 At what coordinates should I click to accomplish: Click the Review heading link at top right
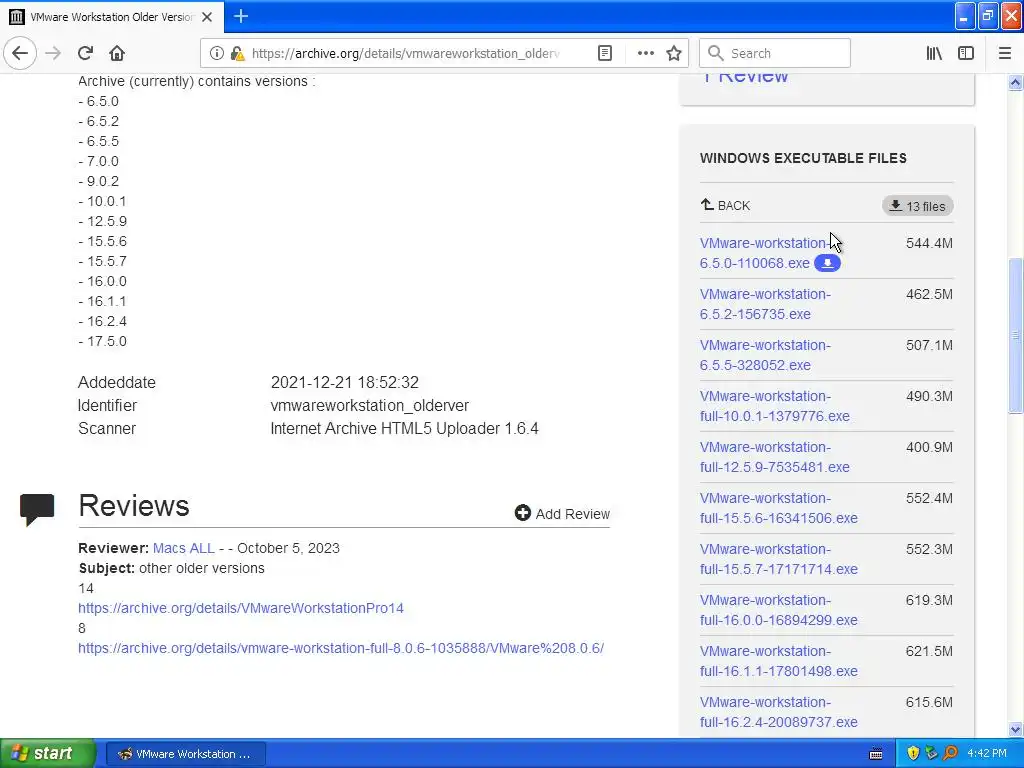[x=745, y=77]
